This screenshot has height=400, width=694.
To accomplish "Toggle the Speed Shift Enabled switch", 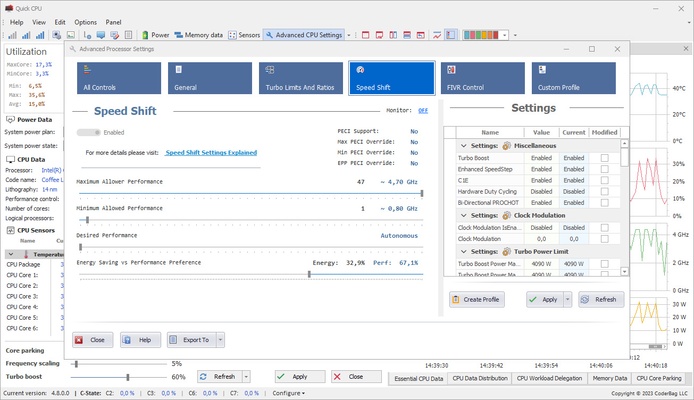I will pyautogui.click(x=89, y=132).
